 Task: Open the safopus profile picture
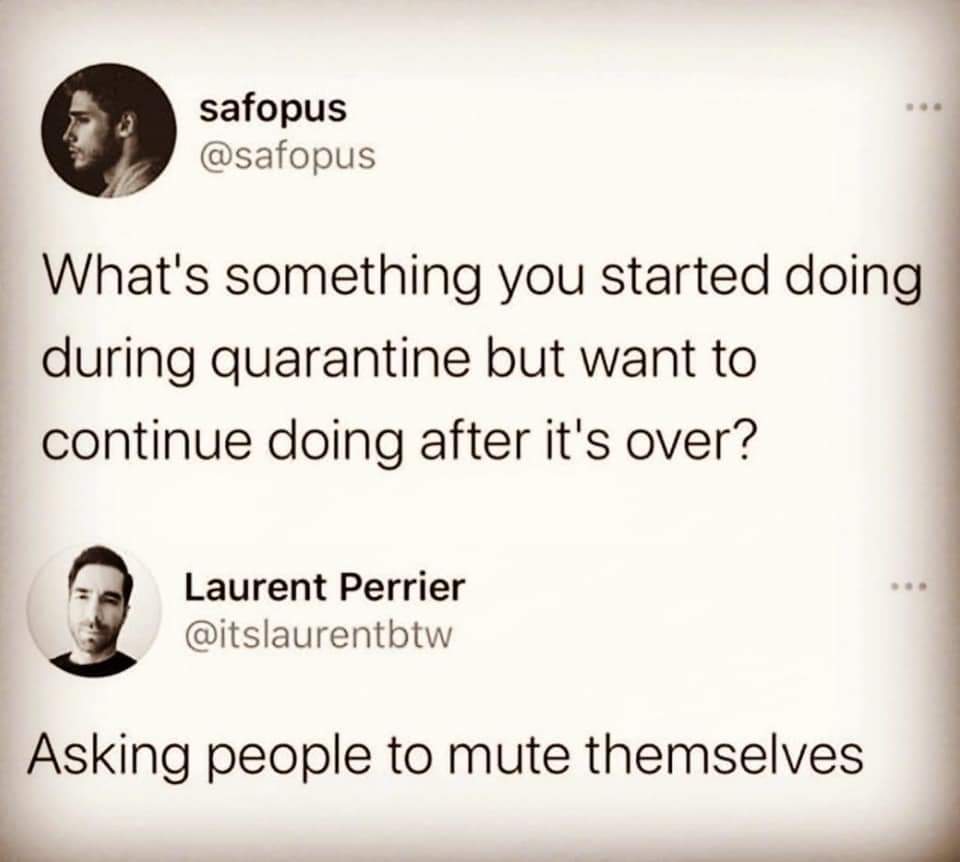[109, 130]
